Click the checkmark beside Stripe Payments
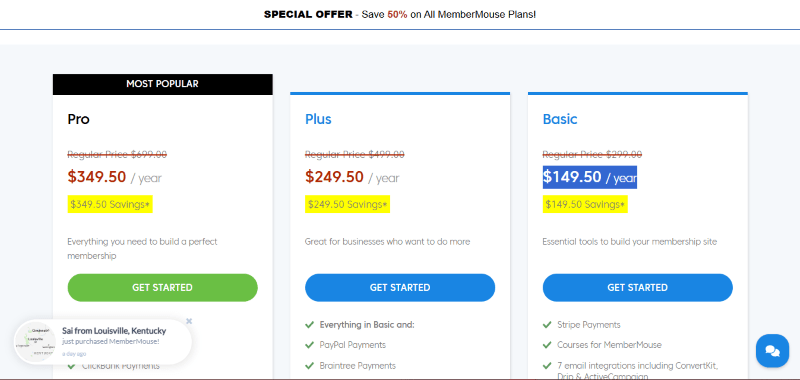Viewport: 800px width, 380px height. pyautogui.click(x=547, y=324)
